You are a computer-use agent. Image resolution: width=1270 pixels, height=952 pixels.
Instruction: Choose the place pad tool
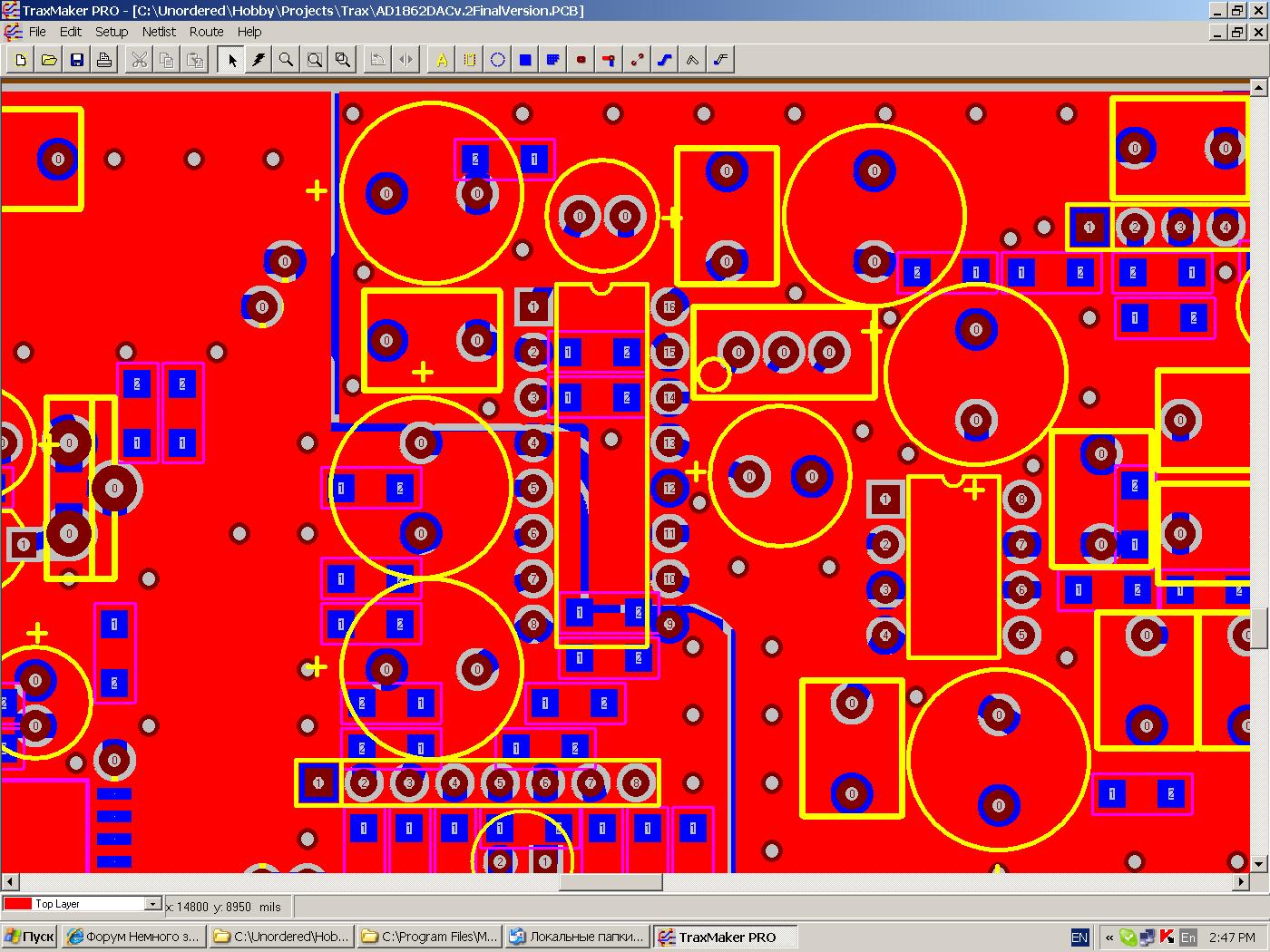tap(581, 60)
